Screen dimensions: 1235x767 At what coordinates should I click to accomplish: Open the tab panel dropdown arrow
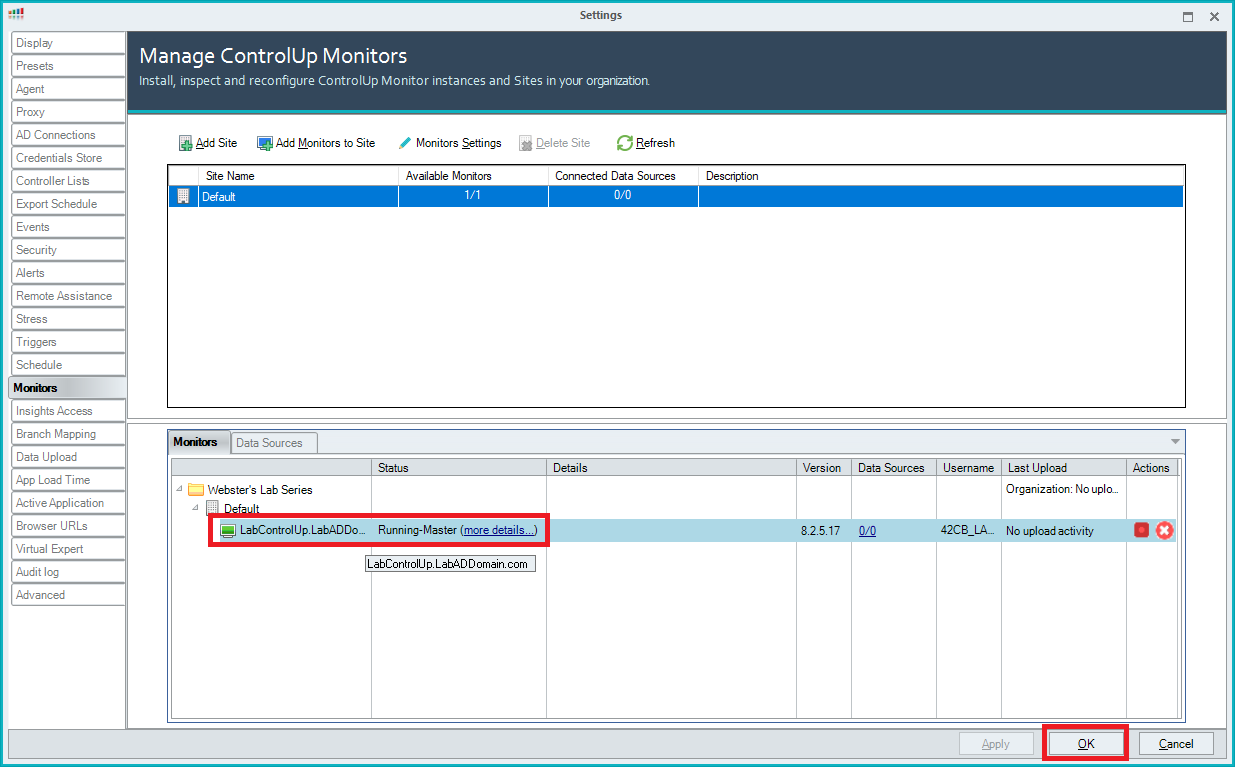1175,441
